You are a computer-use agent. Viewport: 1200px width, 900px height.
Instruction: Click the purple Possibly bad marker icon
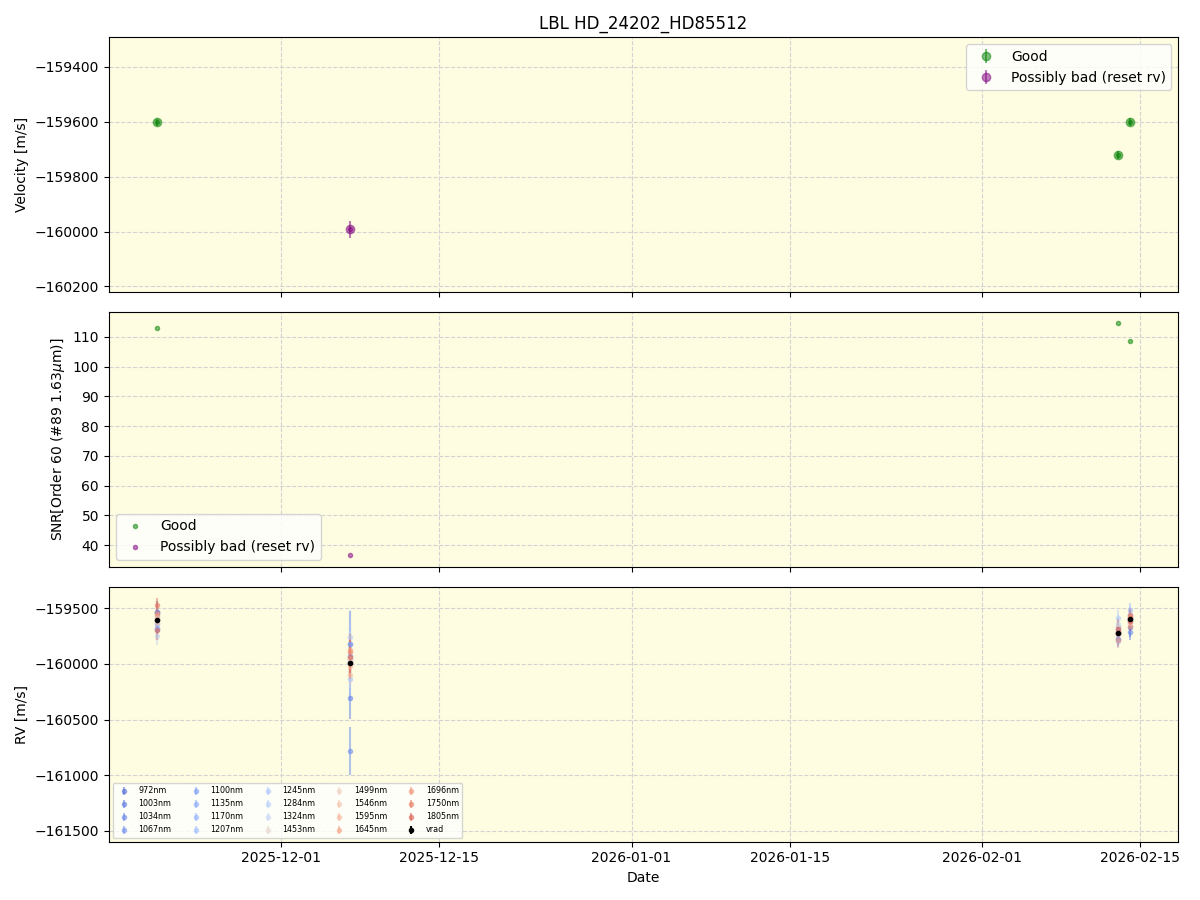coord(986,77)
